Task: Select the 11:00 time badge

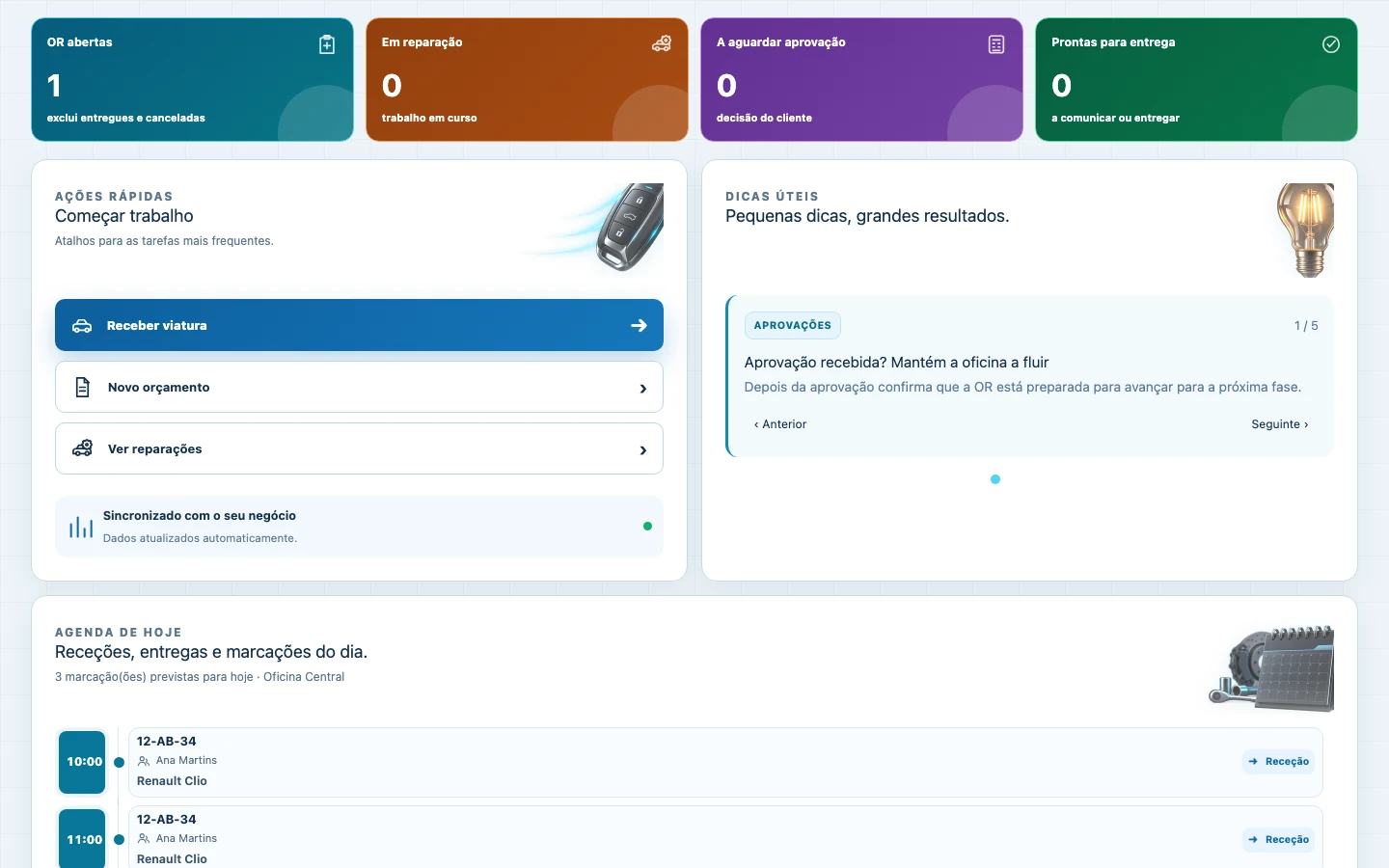Action: pyautogui.click(x=82, y=840)
